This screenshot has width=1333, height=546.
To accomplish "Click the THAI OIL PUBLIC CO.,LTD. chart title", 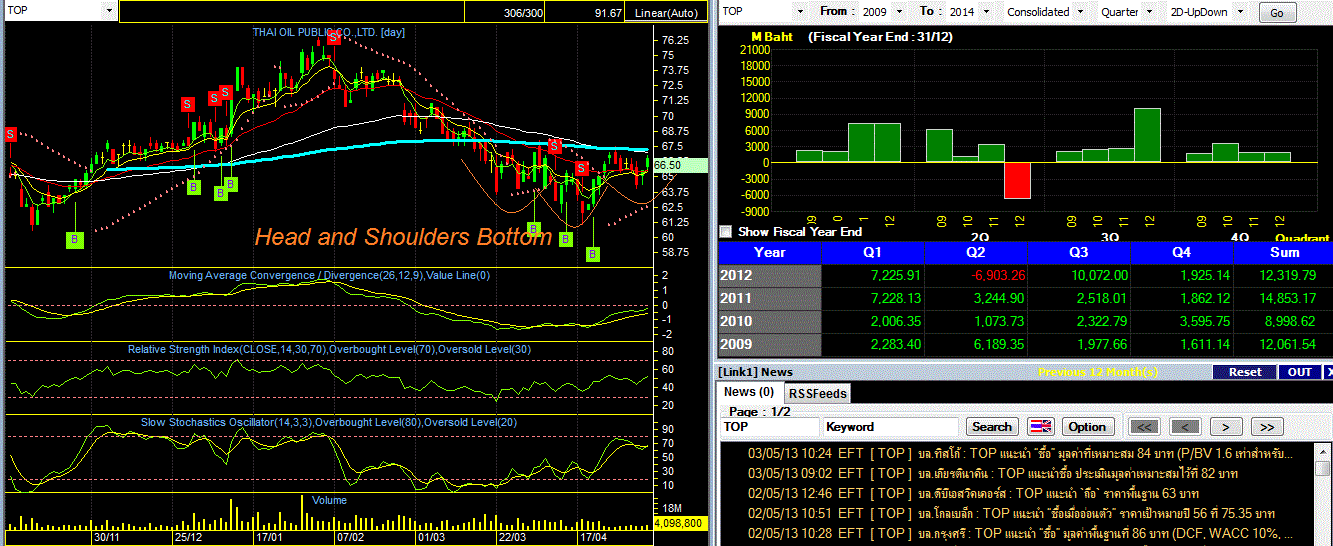I will (327, 33).
